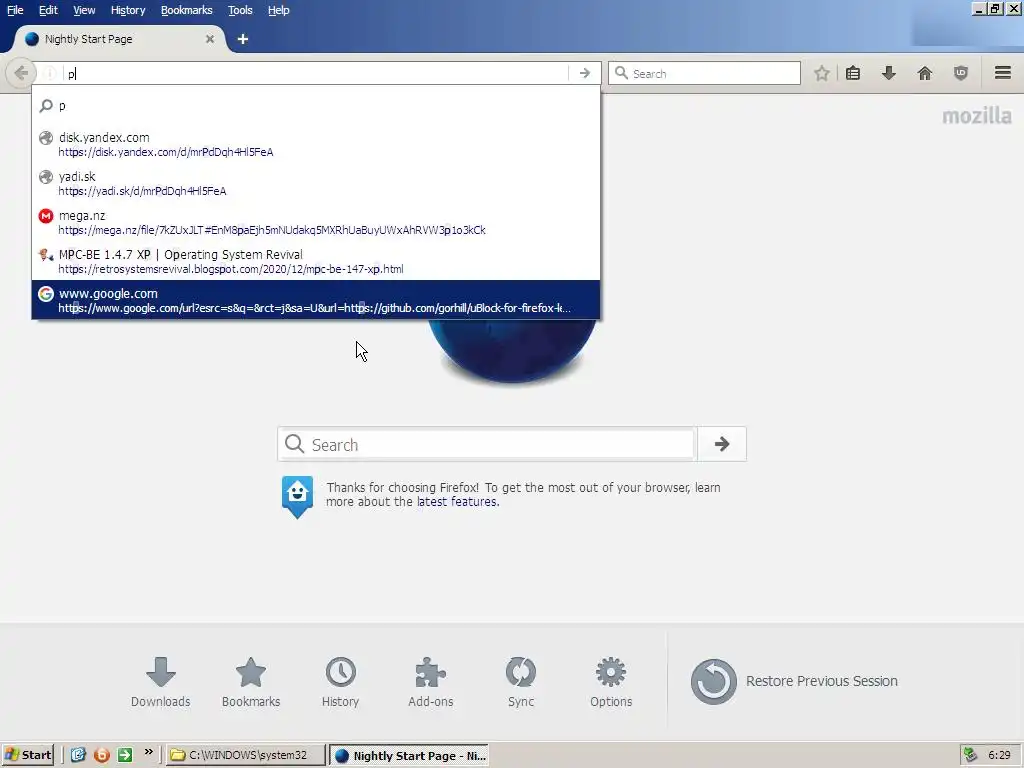
Task: Select the mega.nz suggestion
Action: point(316,222)
